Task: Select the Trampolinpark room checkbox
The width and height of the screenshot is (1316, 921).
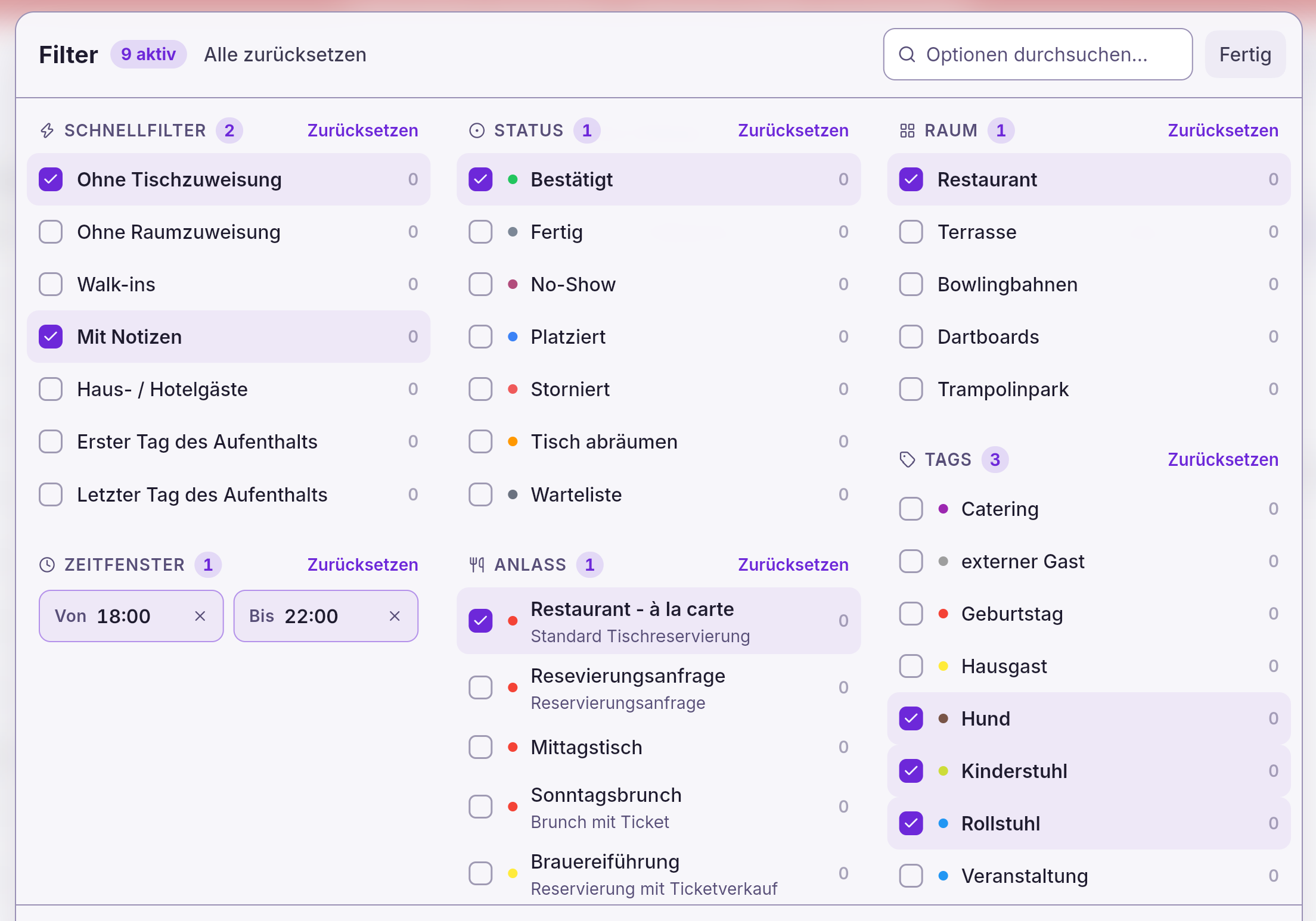Action: pyautogui.click(x=911, y=389)
